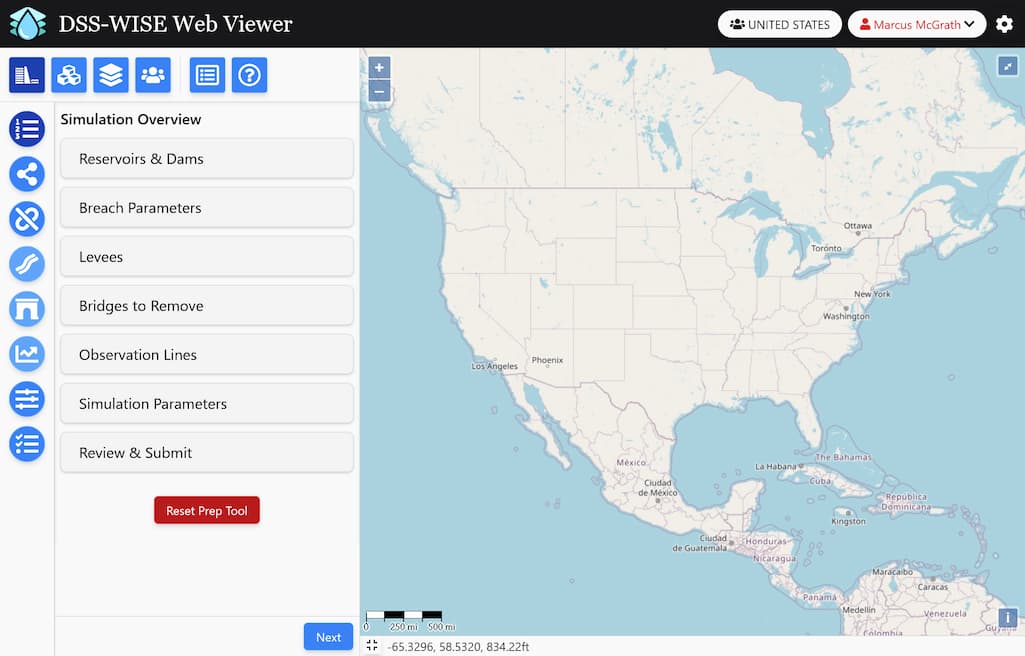1025x656 pixels.
Task: Open the Review & Submit section
Action: pyautogui.click(x=206, y=452)
